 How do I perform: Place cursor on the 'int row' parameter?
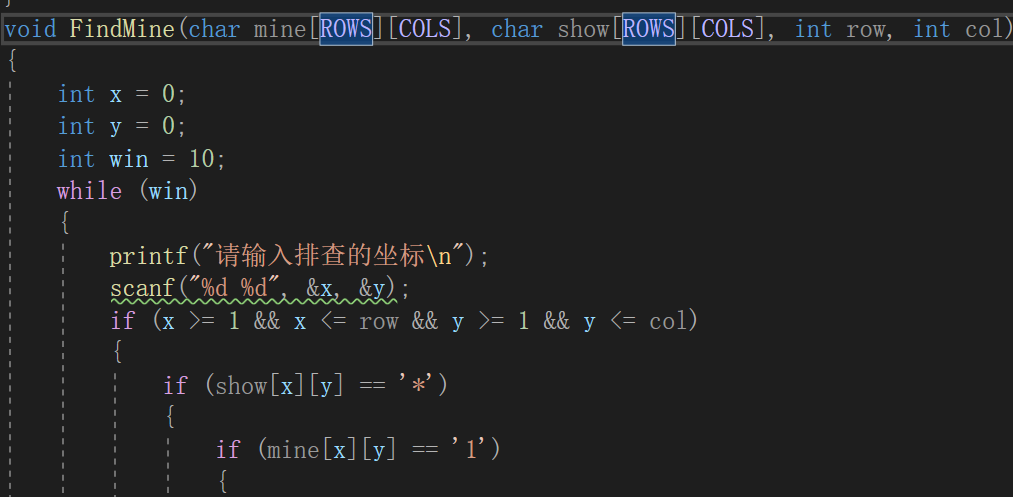(x=839, y=29)
